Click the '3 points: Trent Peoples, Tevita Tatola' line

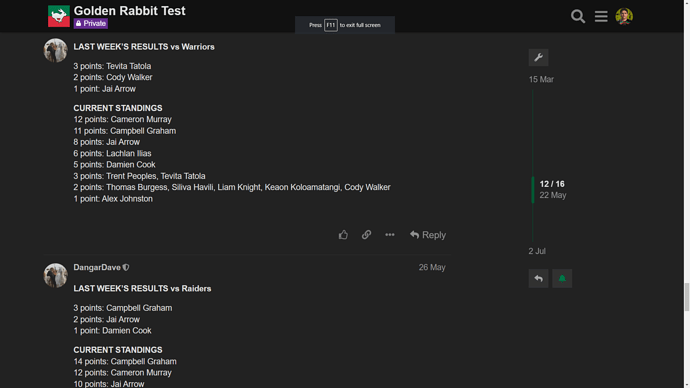click(x=139, y=176)
